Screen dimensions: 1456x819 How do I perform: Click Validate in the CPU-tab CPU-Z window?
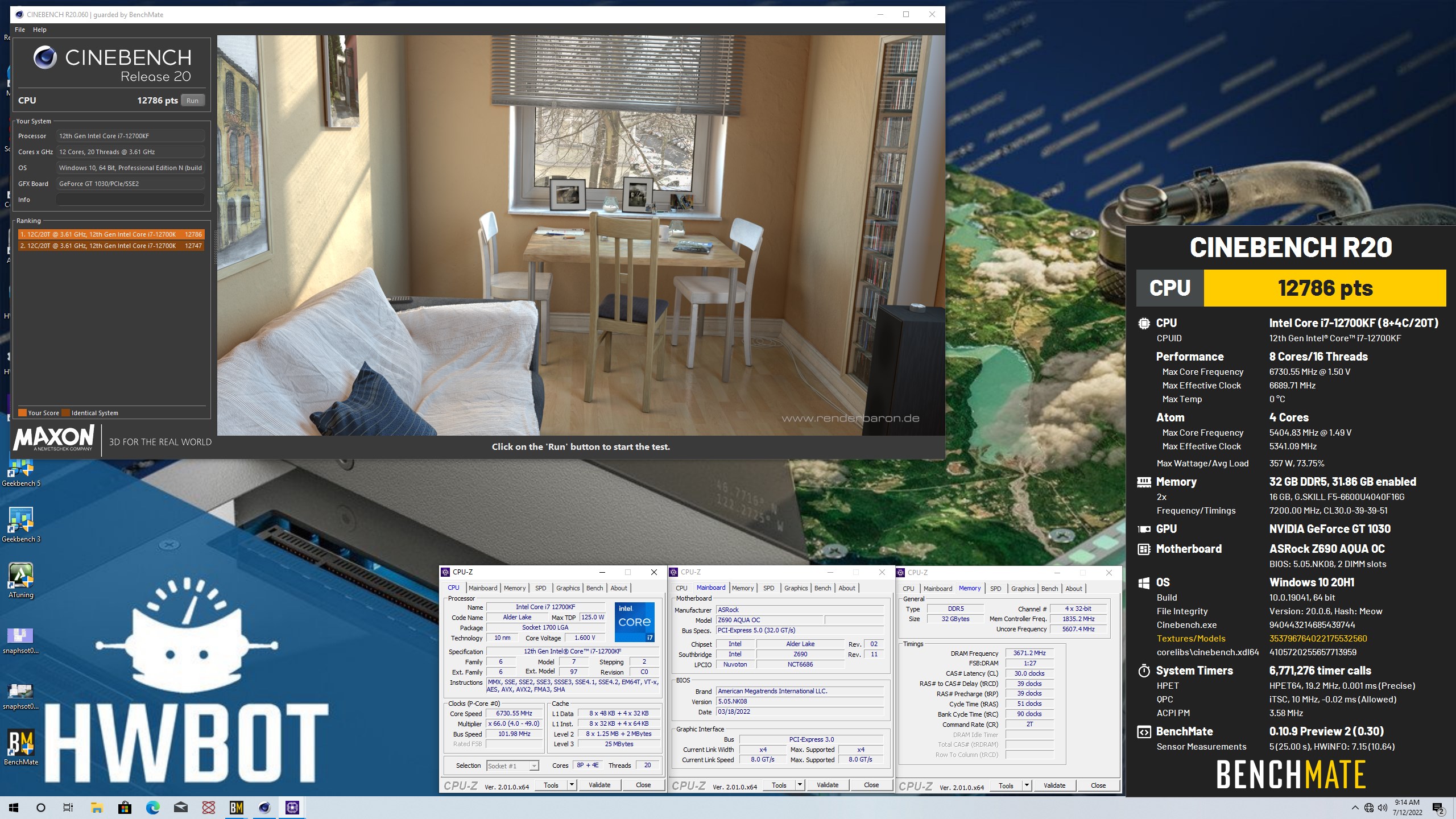(599, 785)
